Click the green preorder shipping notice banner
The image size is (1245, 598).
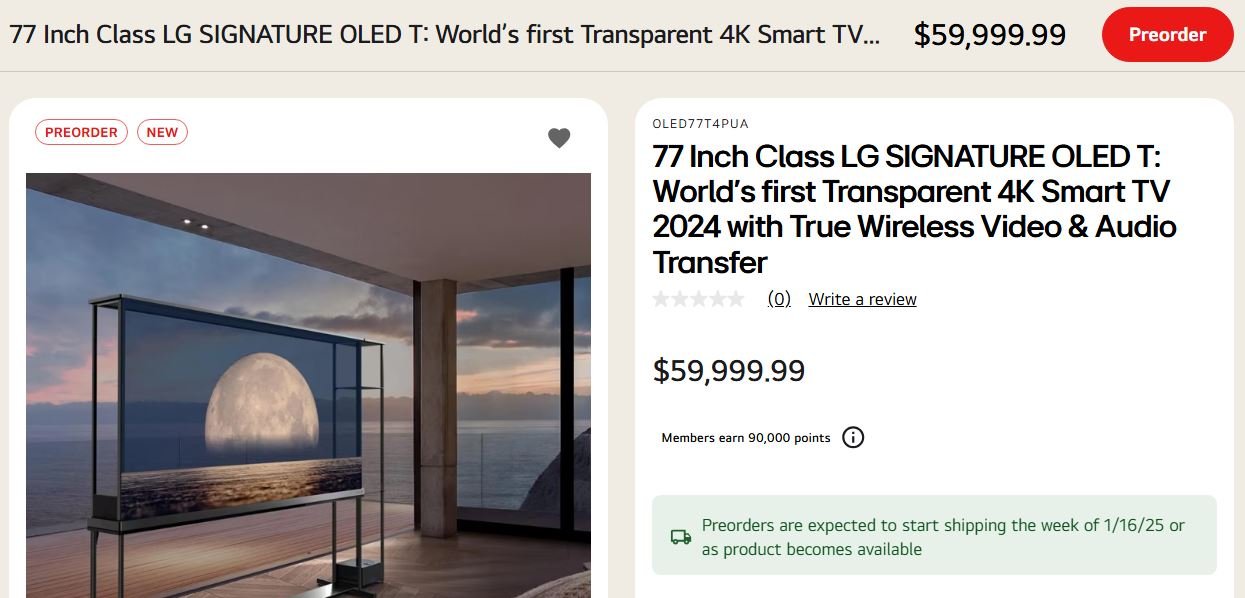[x=932, y=537]
